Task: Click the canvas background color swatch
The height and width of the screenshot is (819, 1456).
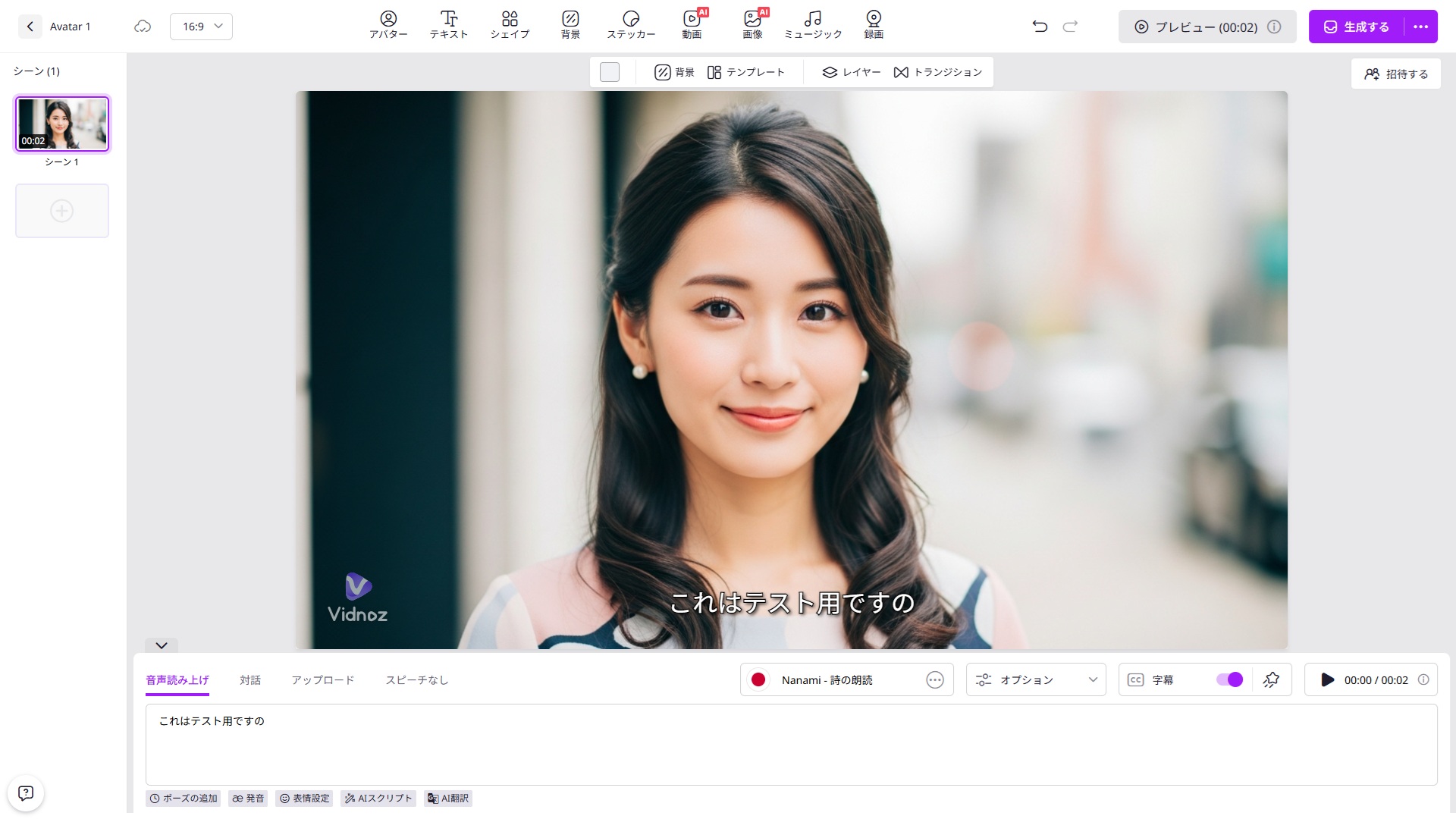Action: click(610, 72)
